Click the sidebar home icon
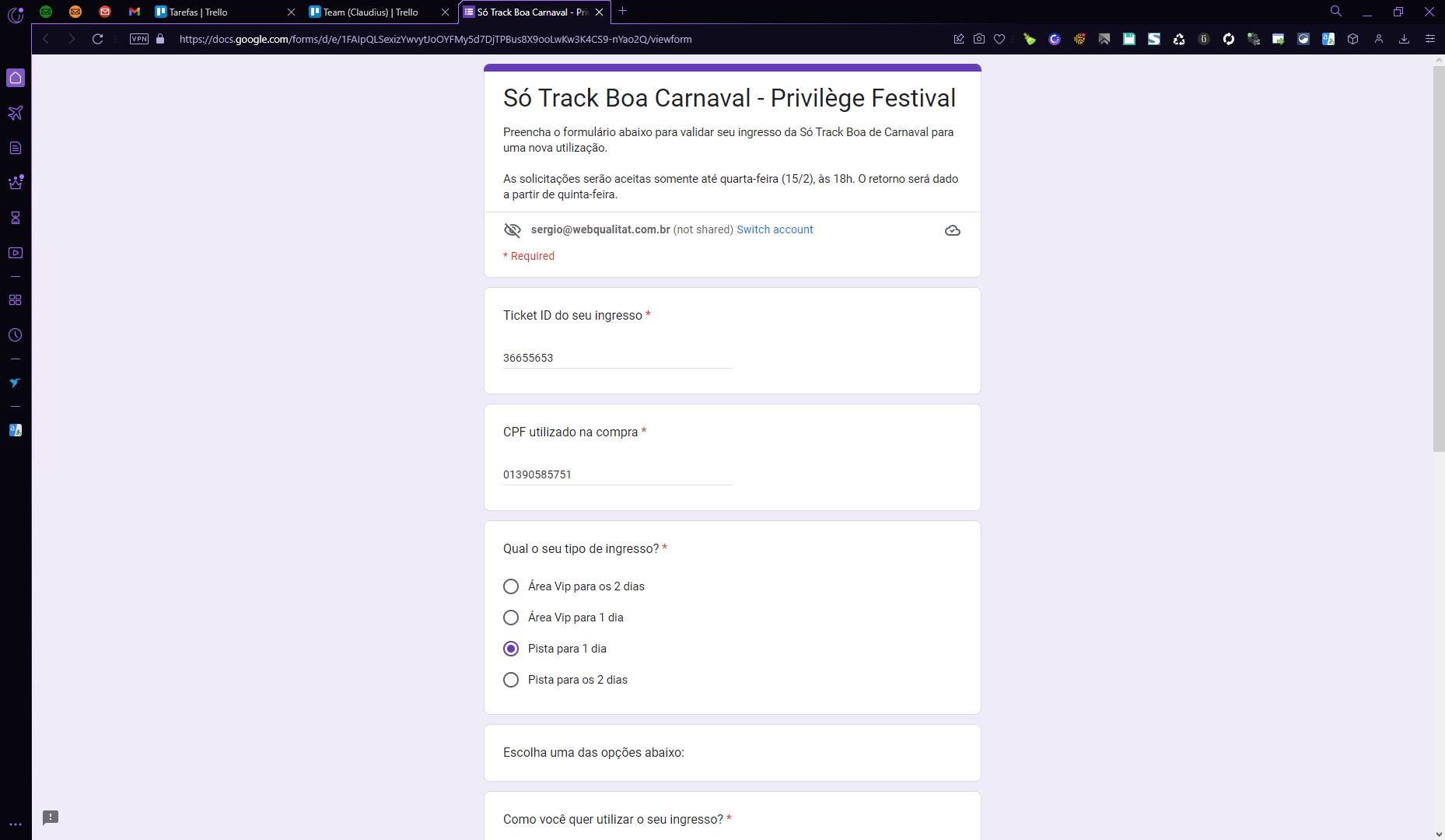 (x=16, y=78)
